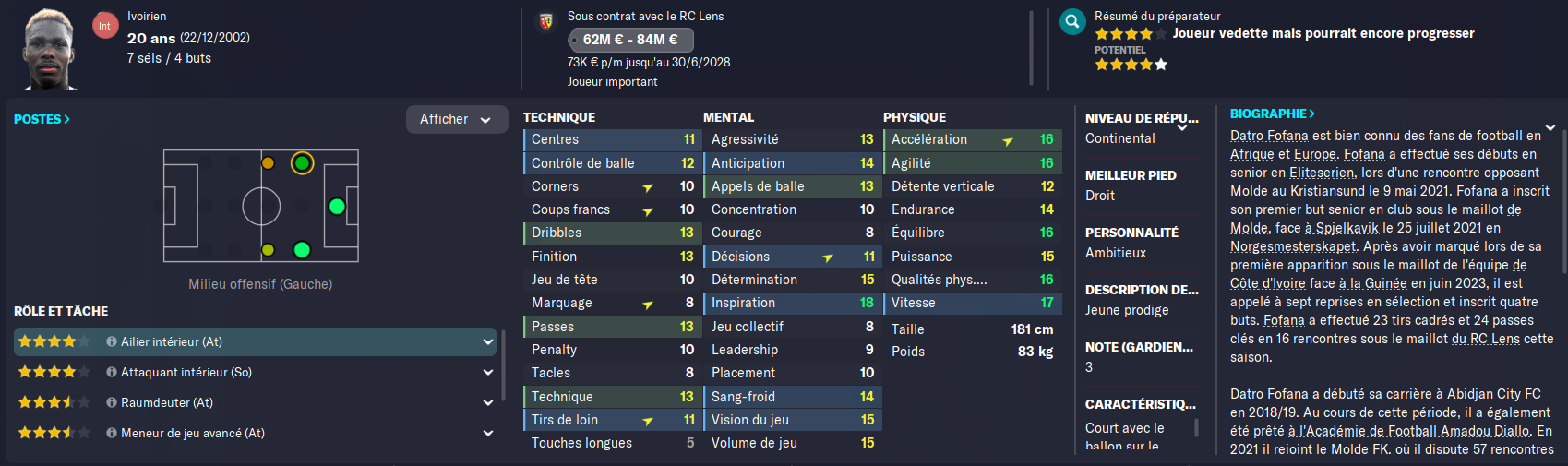The image size is (1568, 466).
Task: Click the Caractéristiques panel scrollbar
Action: click(x=1196, y=427)
